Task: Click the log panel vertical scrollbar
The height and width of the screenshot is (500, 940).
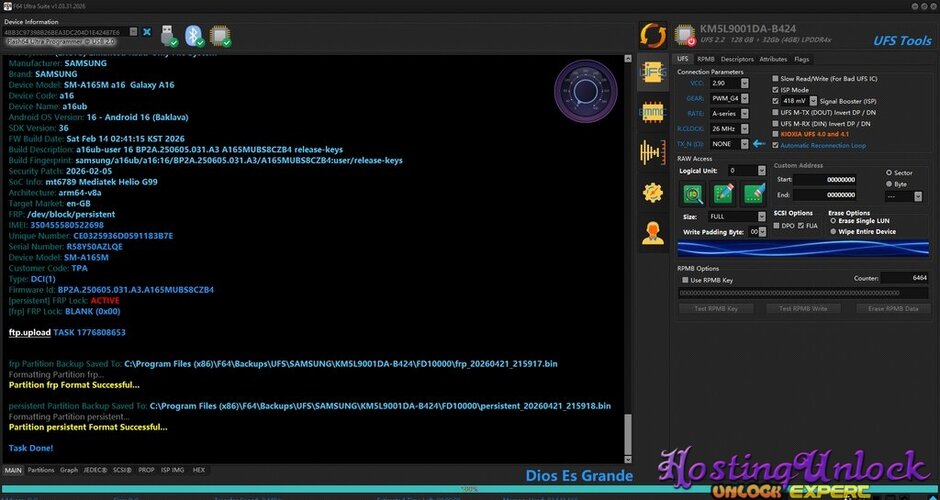Action: coord(628,259)
